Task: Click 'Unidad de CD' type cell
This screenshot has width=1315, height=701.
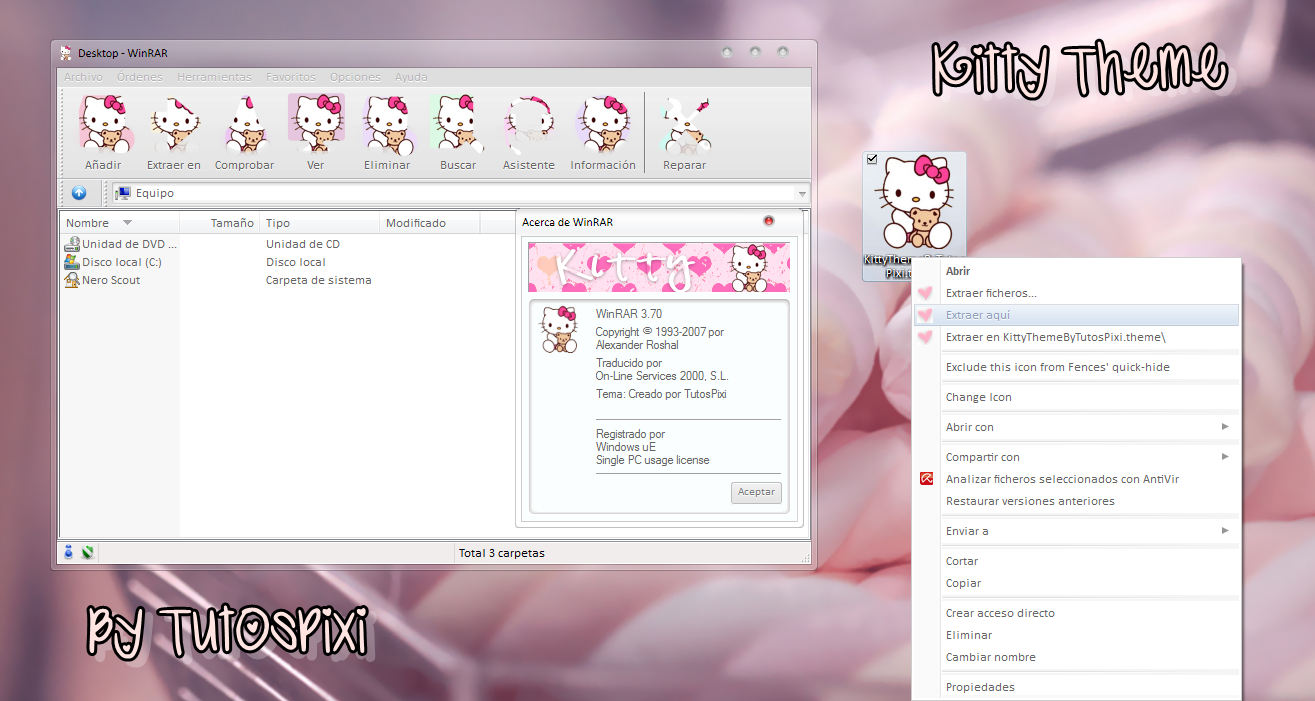Action: coord(303,244)
